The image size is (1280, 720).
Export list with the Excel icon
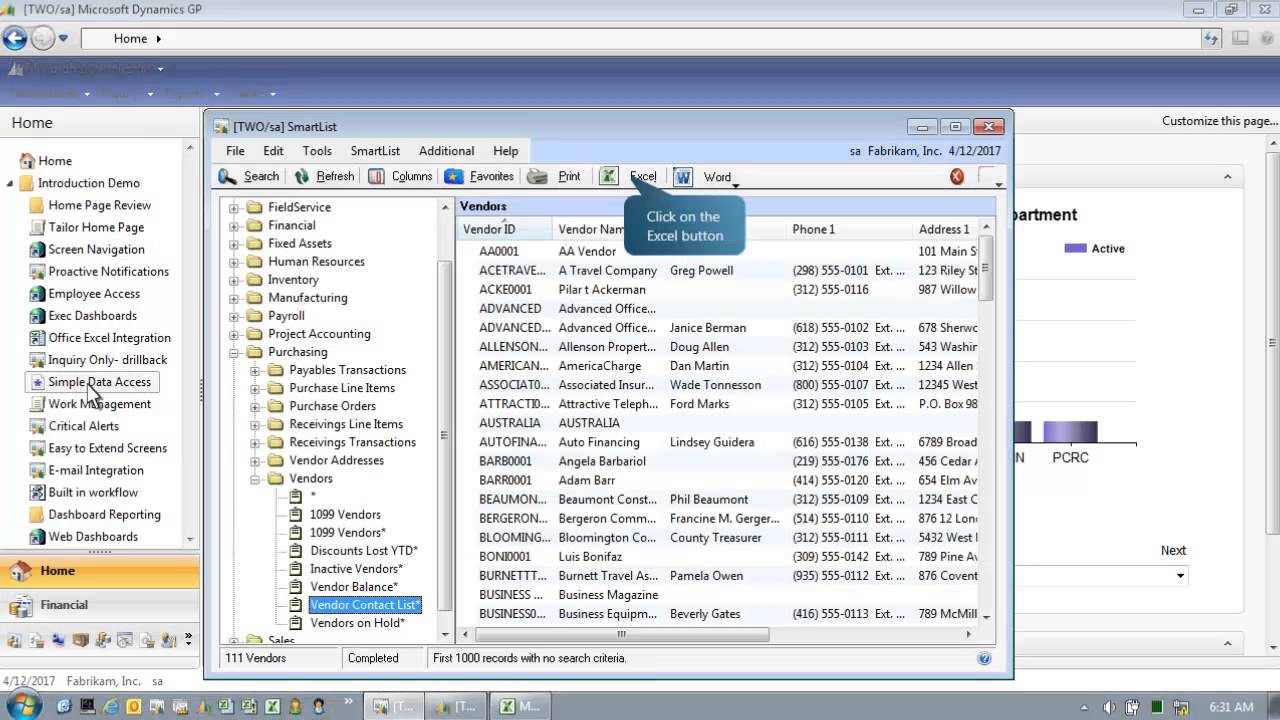[x=608, y=177]
